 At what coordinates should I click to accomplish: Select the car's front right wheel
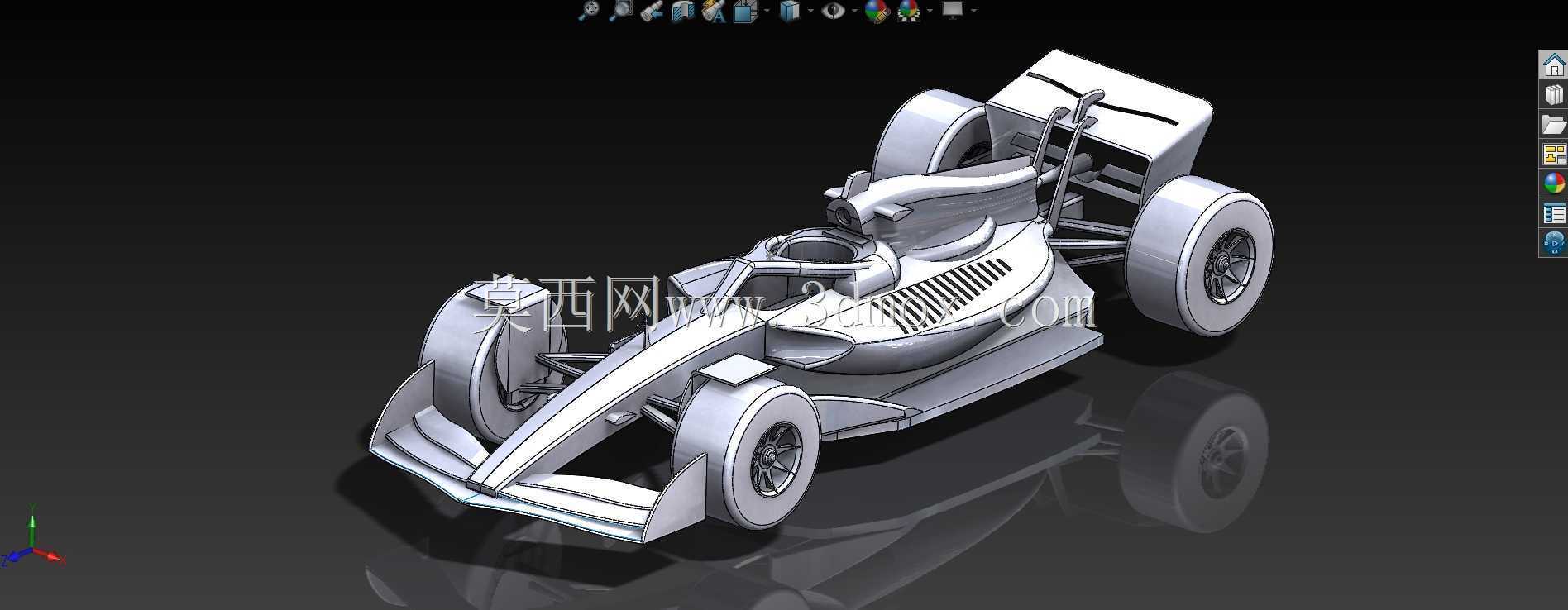pos(748,453)
